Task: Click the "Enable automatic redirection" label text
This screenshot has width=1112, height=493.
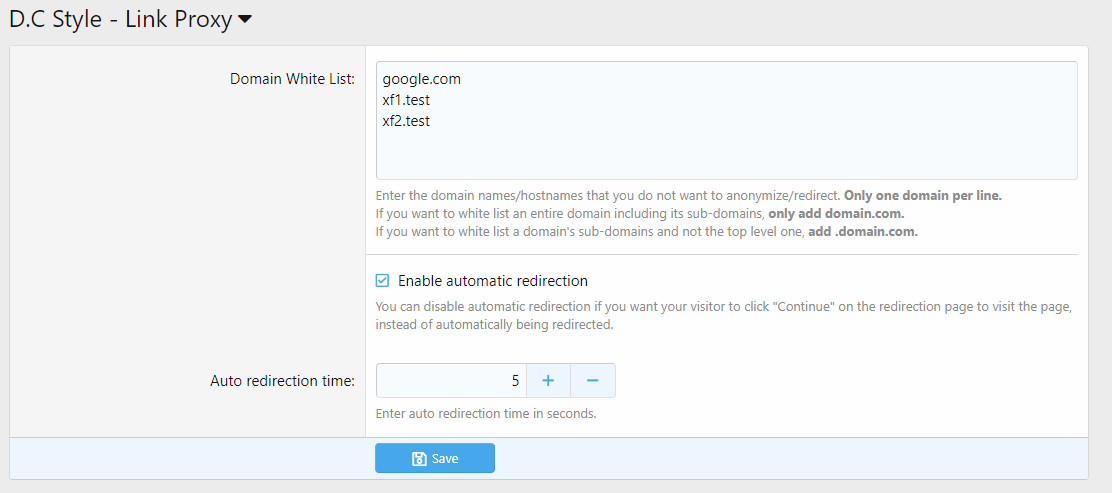Action: [x=492, y=281]
